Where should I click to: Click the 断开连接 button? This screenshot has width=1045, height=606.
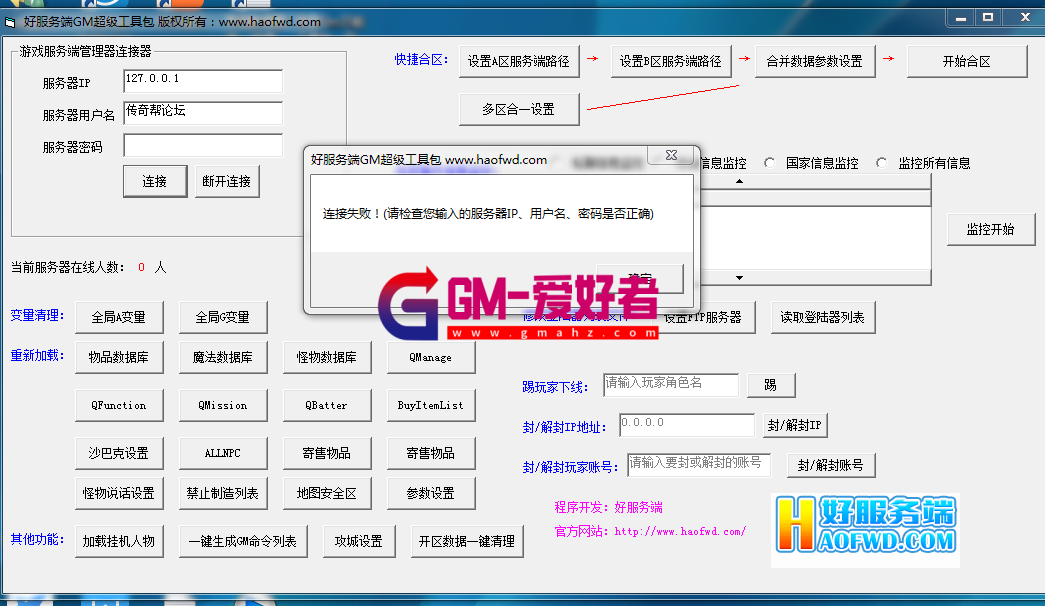tap(227, 181)
